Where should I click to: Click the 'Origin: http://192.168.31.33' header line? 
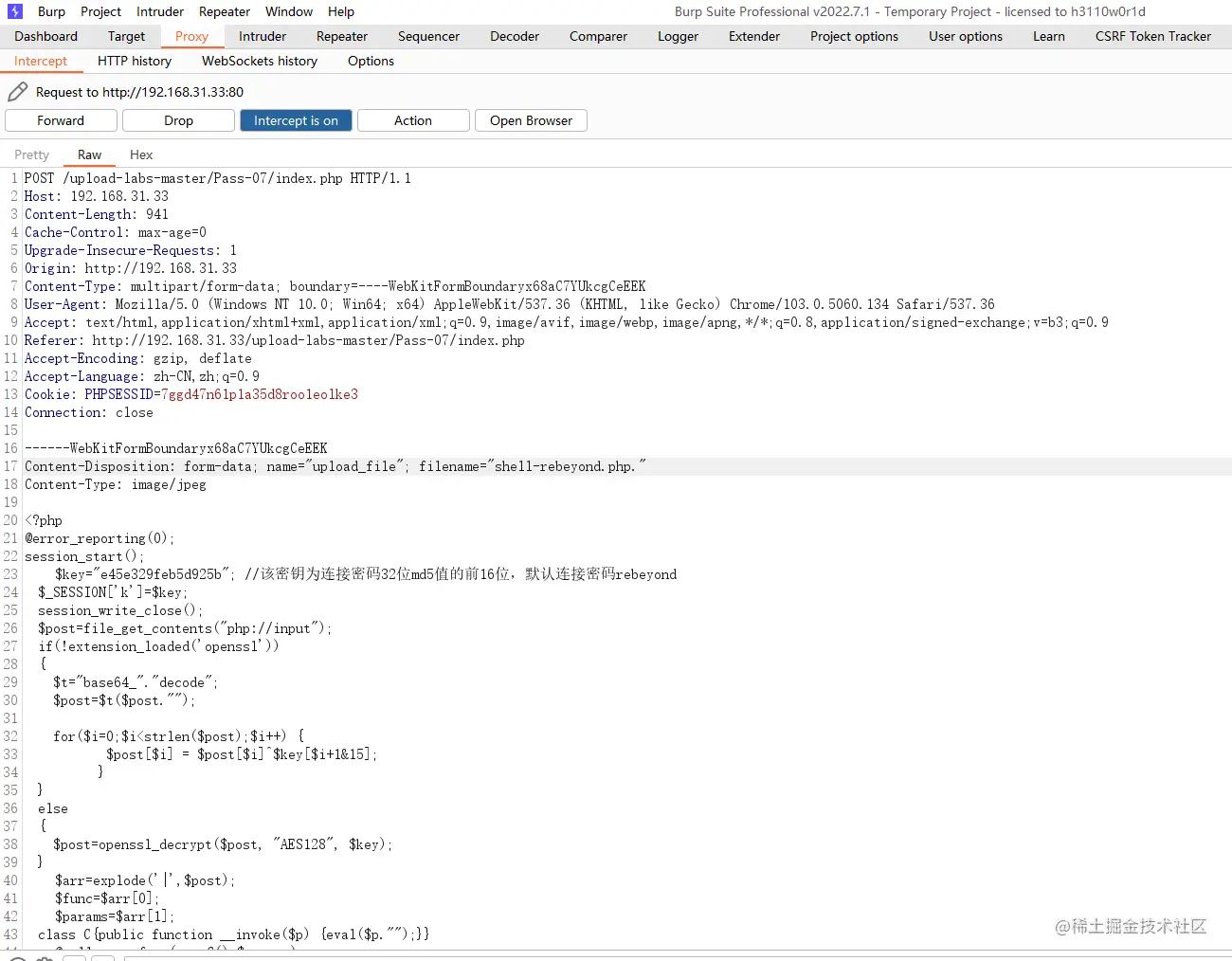click(x=131, y=268)
